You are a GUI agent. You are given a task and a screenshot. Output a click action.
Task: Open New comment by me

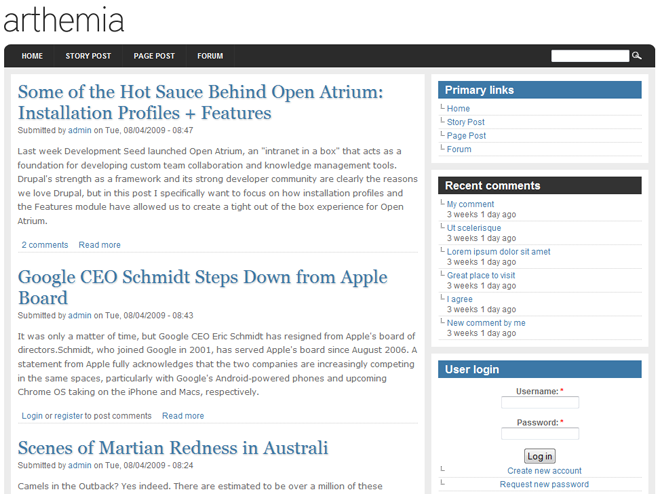[486, 323]
